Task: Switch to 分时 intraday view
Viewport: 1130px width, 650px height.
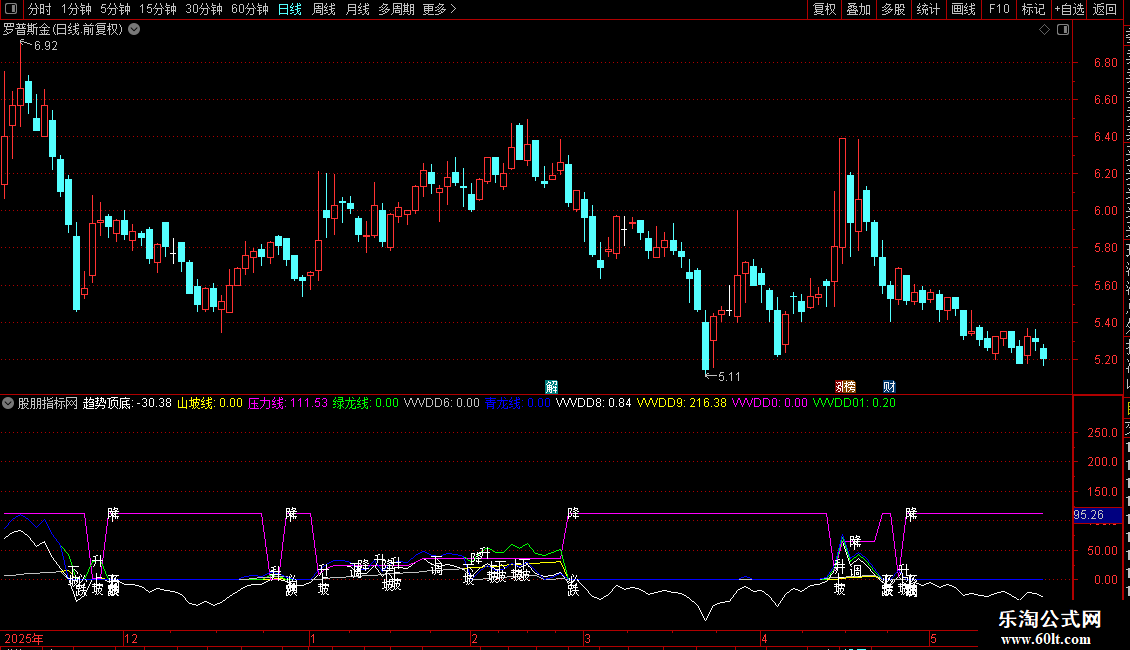Action: point(40,9)
